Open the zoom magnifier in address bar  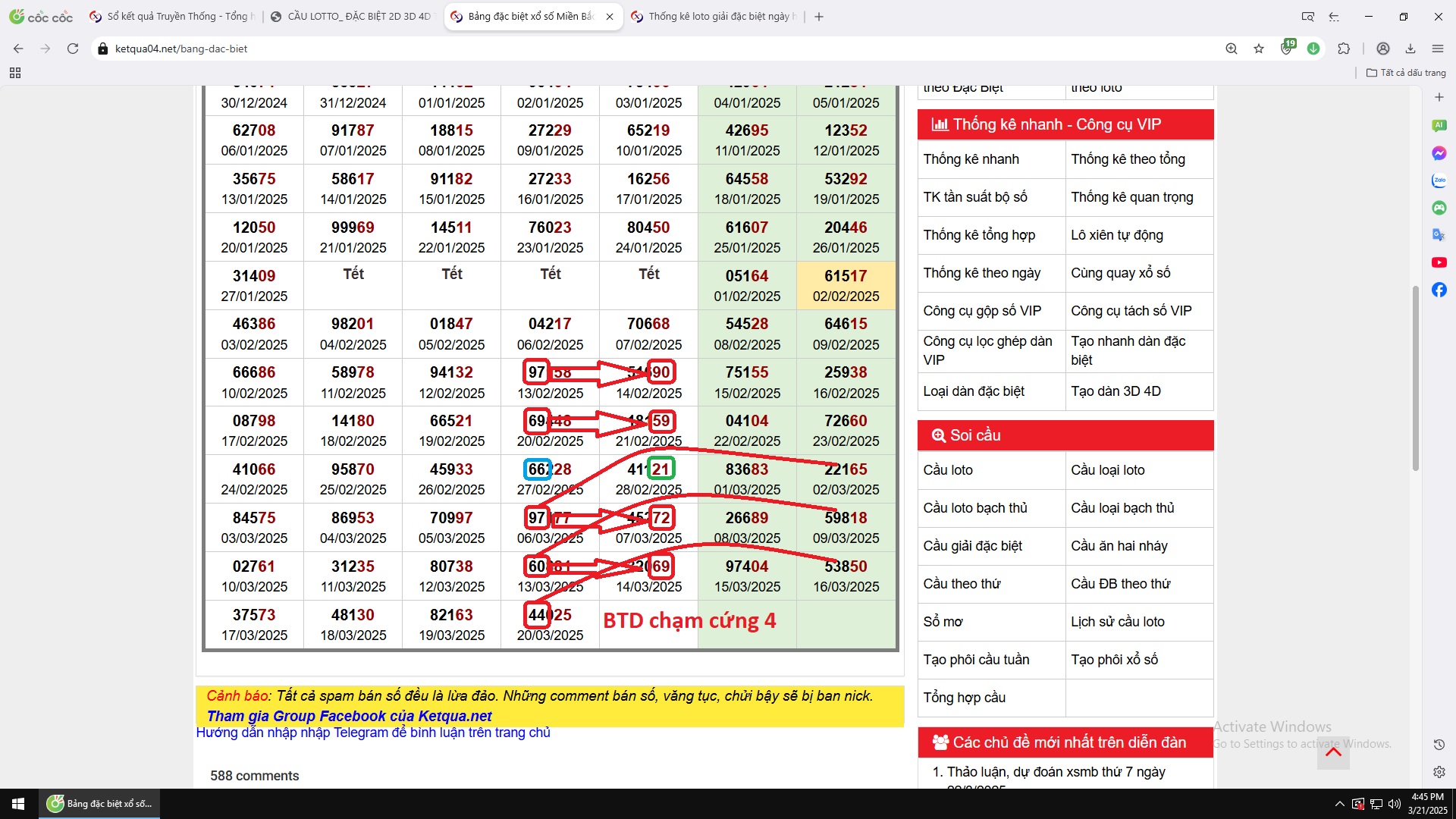[x=1232, y=49]
